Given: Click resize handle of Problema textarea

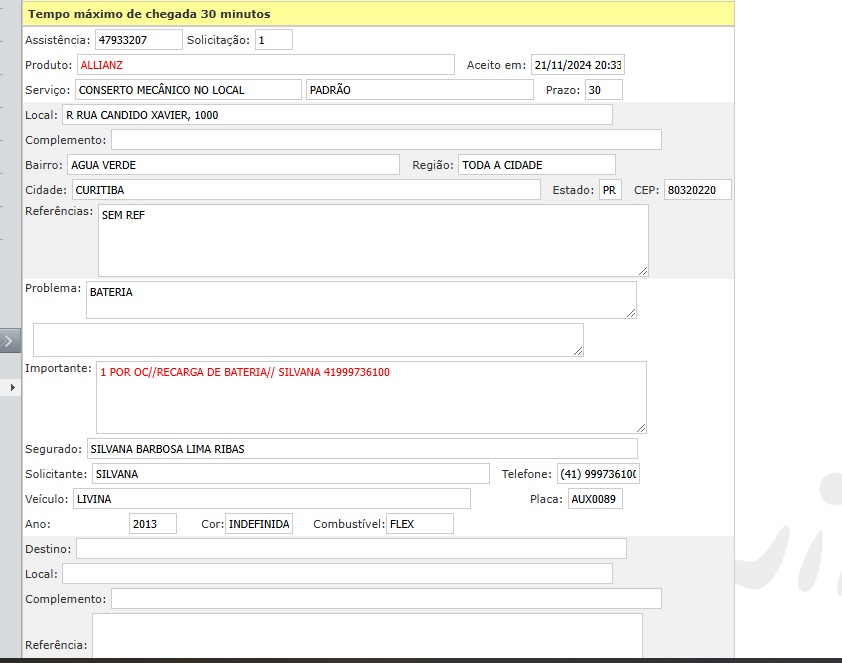Looking at the screenshot, I should click(630, 312).
